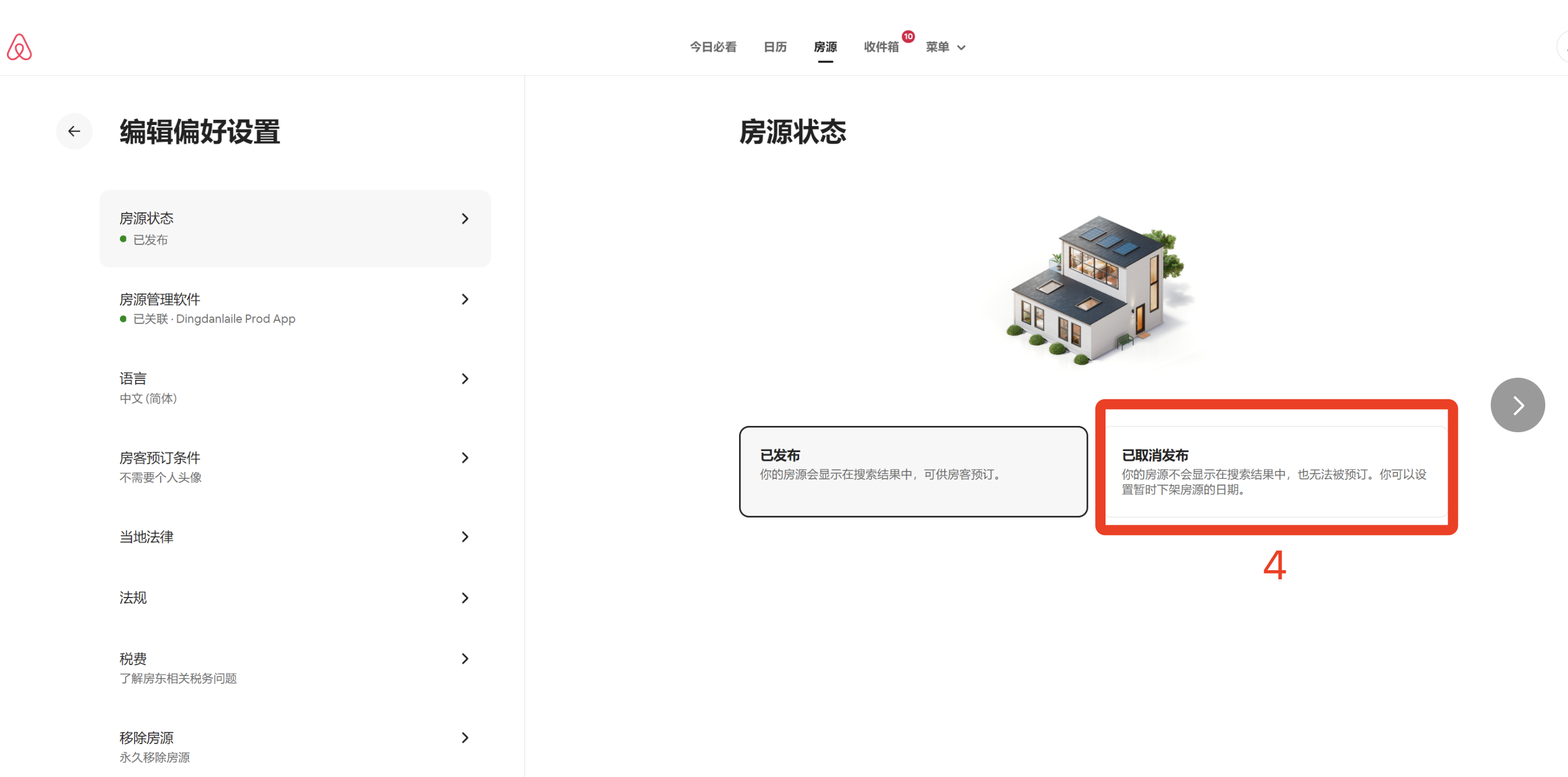Viewport: 1568px width, 777px height.
Task: Click the chevron on the 语言 row
Action: pyautogui.click(x=465, y=378)
